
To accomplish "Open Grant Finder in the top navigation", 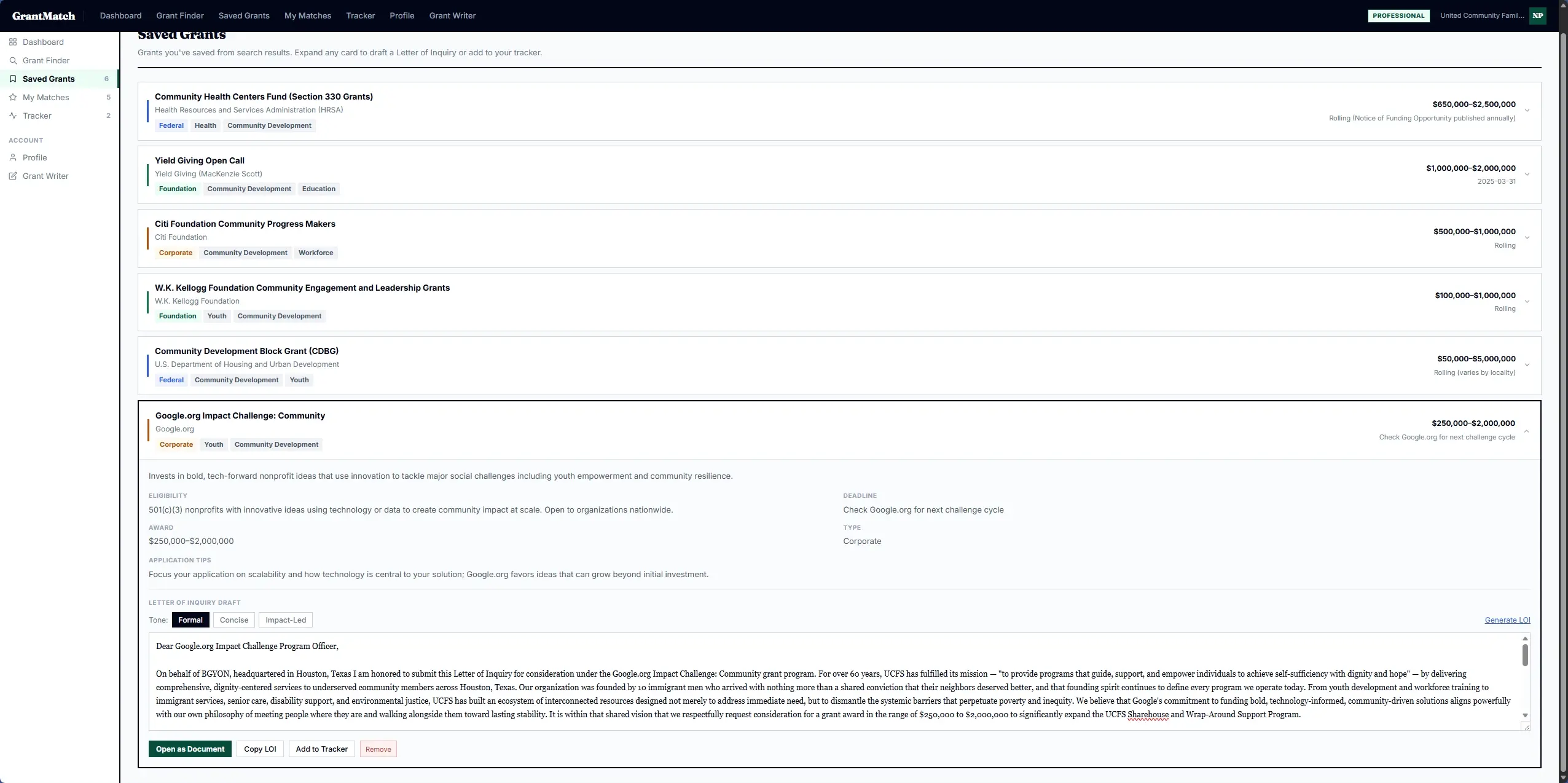I will (180, 16).
